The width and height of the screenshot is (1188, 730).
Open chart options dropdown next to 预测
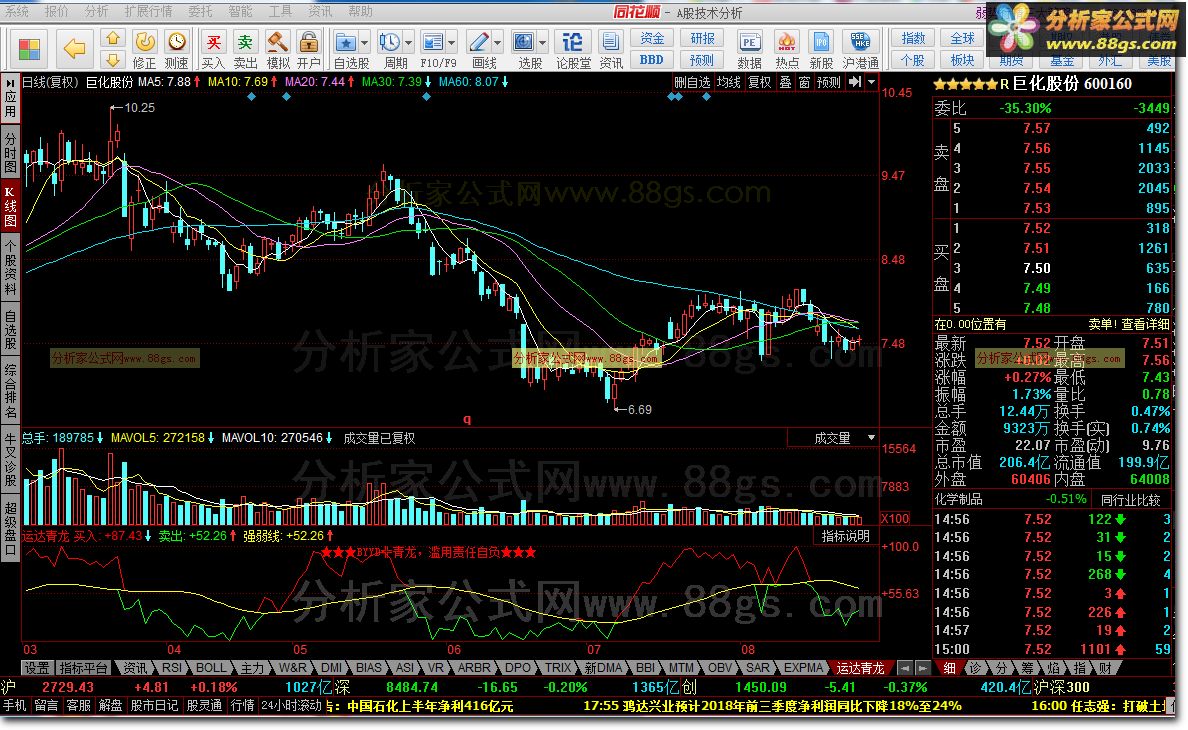pos(871,82)
